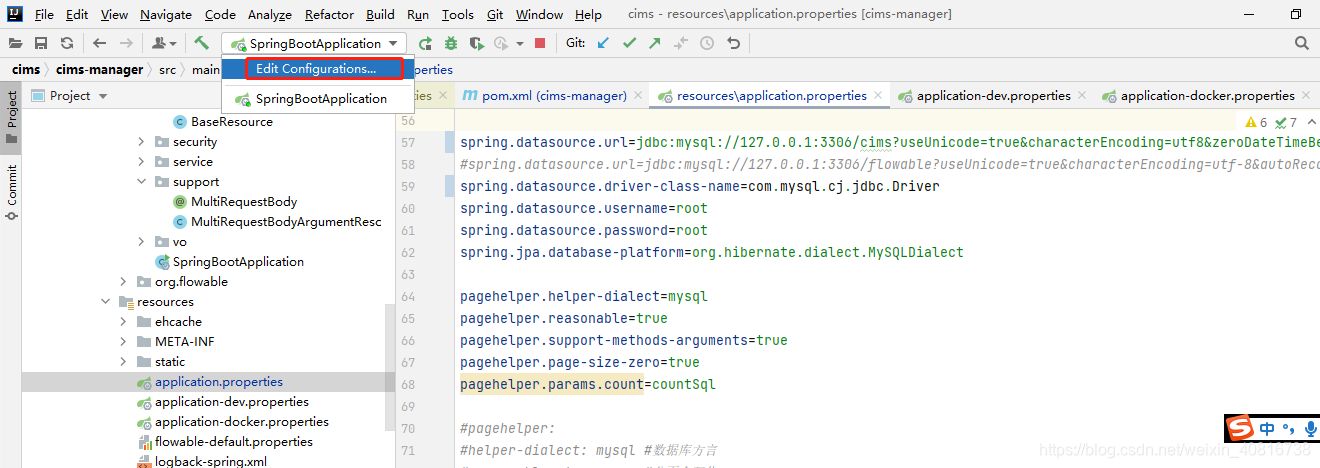Expand the META-INF folder
The height and width of the screenshot is (468, 1320).
click(x=123, y=342)
